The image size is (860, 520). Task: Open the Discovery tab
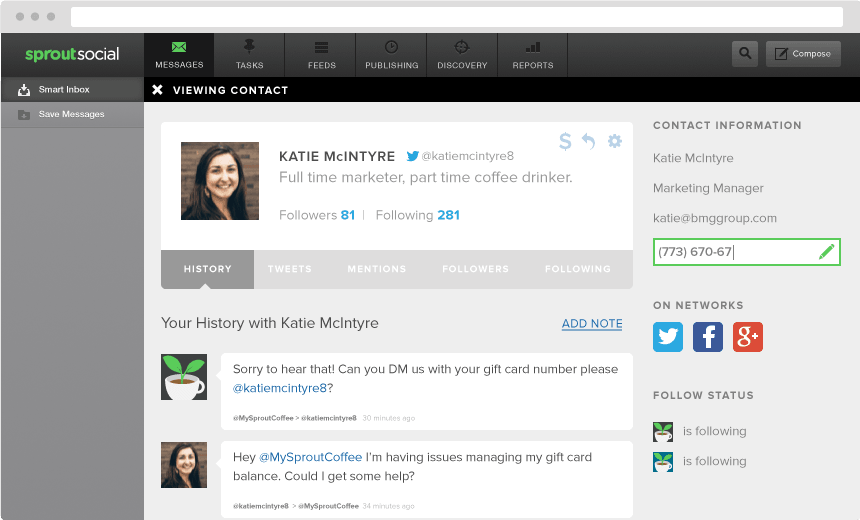(x=462, y=55)
